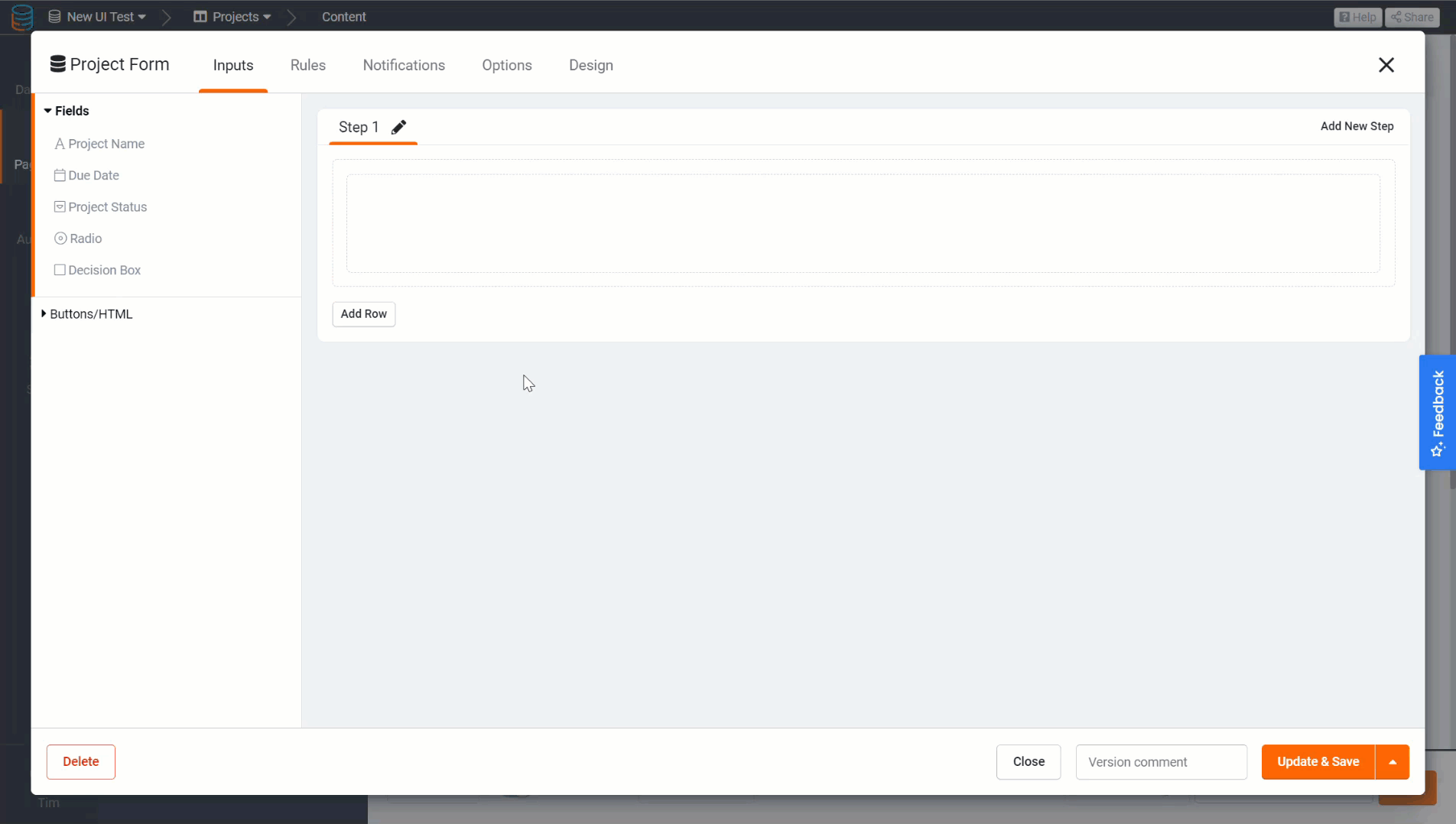Switch to the Inputs tab

coord(233,66)
